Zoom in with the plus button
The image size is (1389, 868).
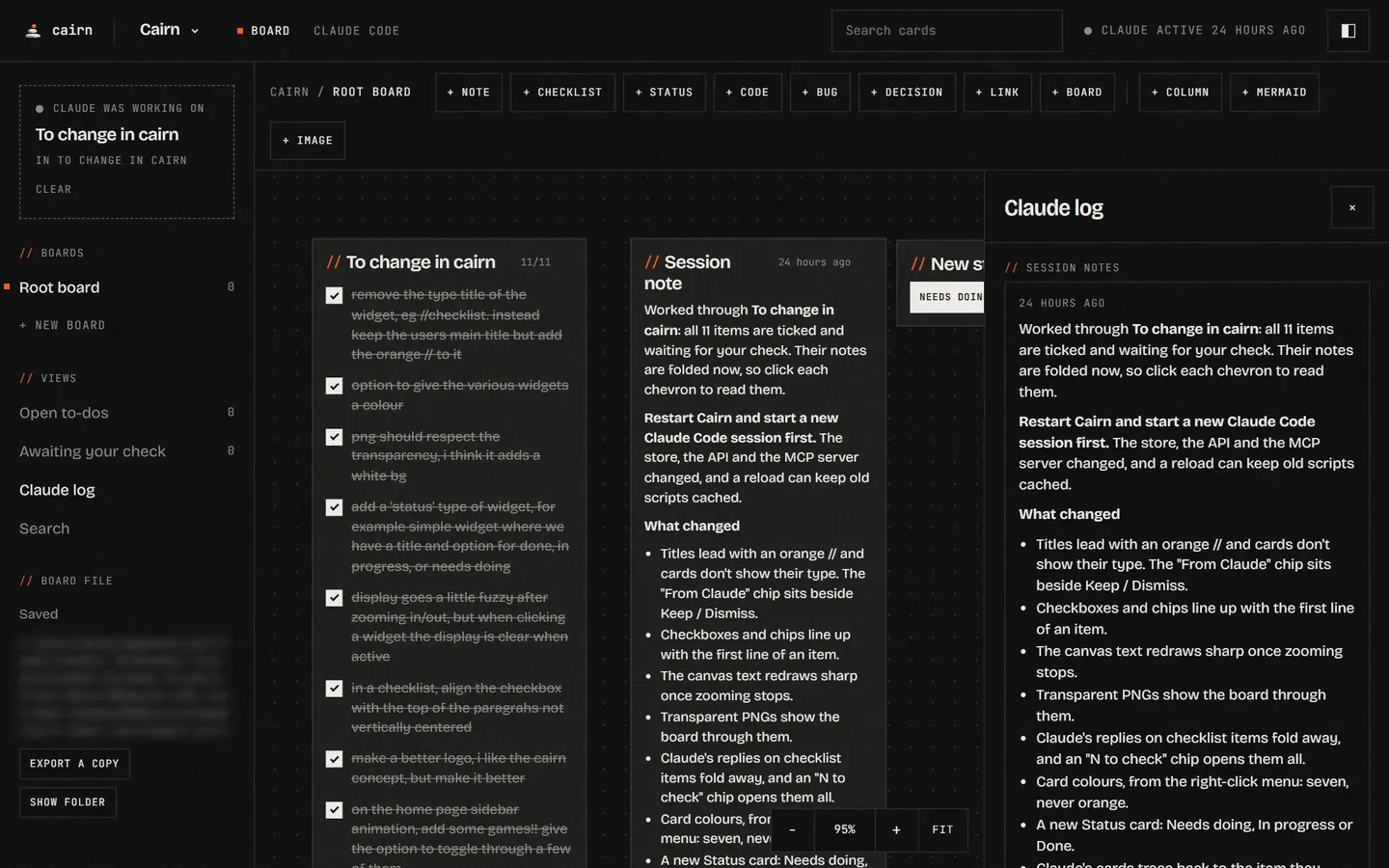coord(896,829)
